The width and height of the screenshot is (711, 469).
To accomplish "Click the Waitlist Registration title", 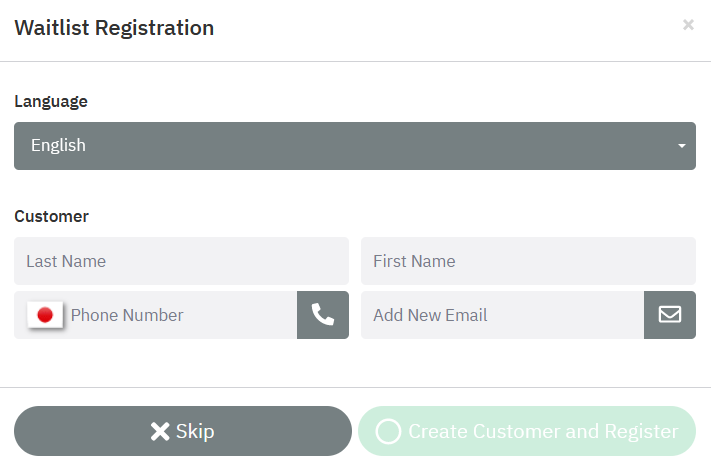I will click(114, 27).
